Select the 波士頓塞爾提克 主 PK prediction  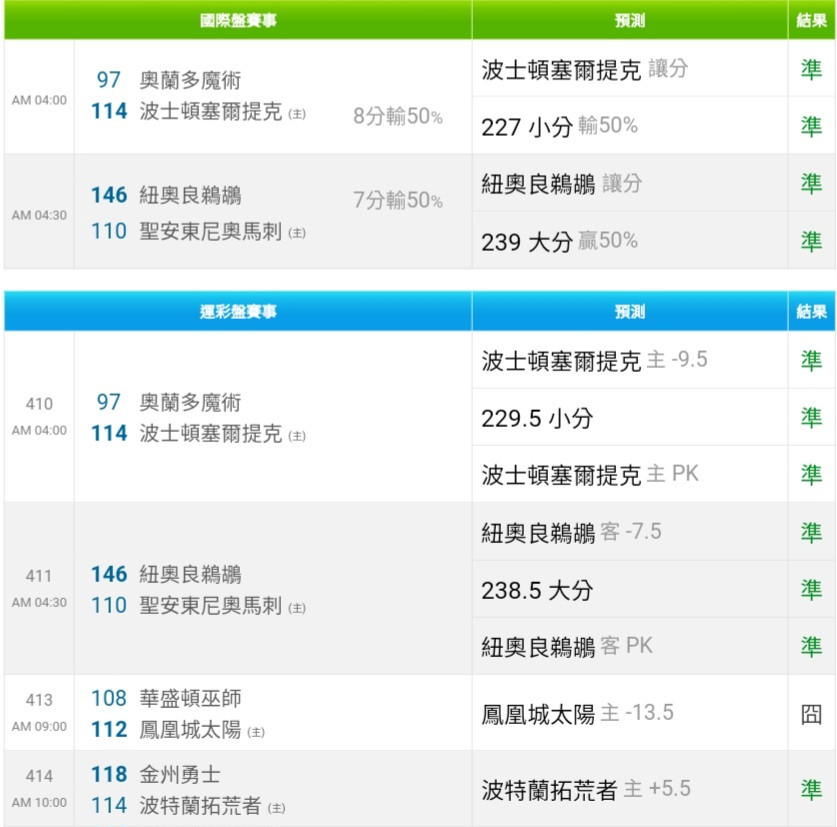[590, 475]
